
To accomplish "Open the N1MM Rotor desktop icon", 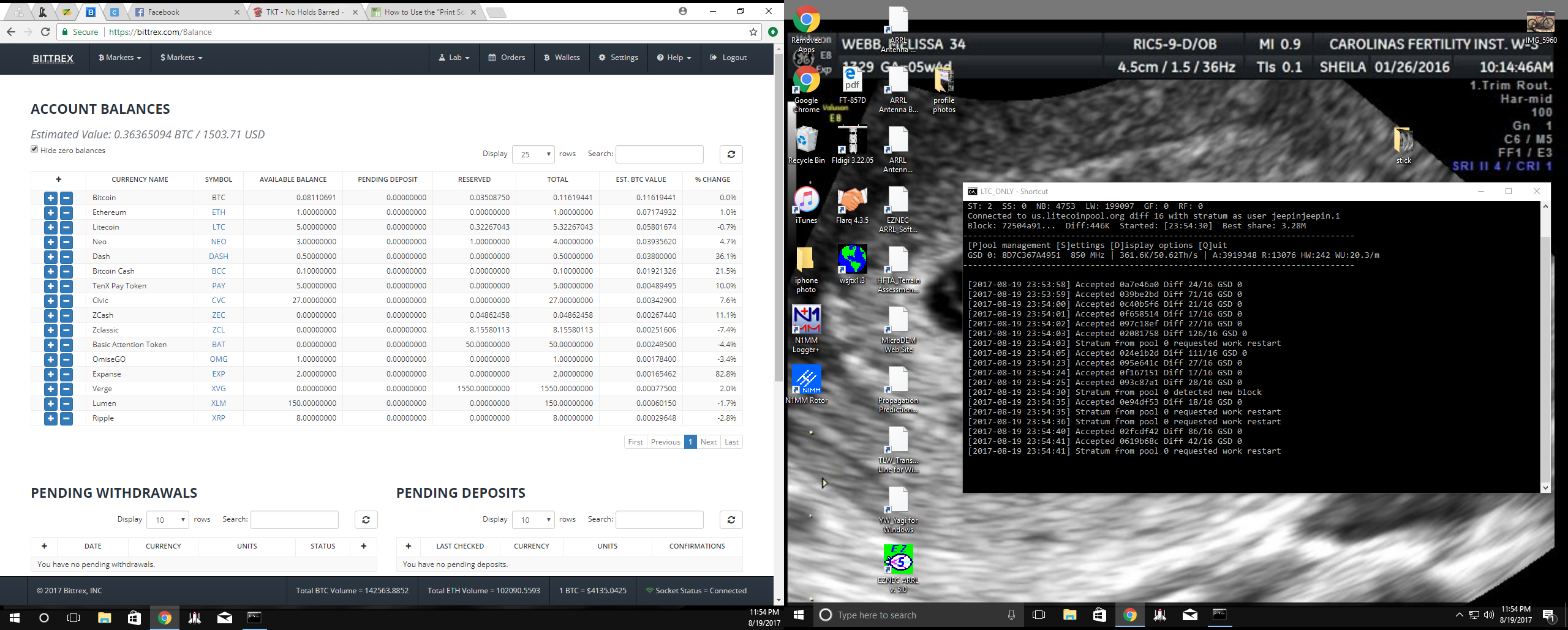I will pos(806,385).
